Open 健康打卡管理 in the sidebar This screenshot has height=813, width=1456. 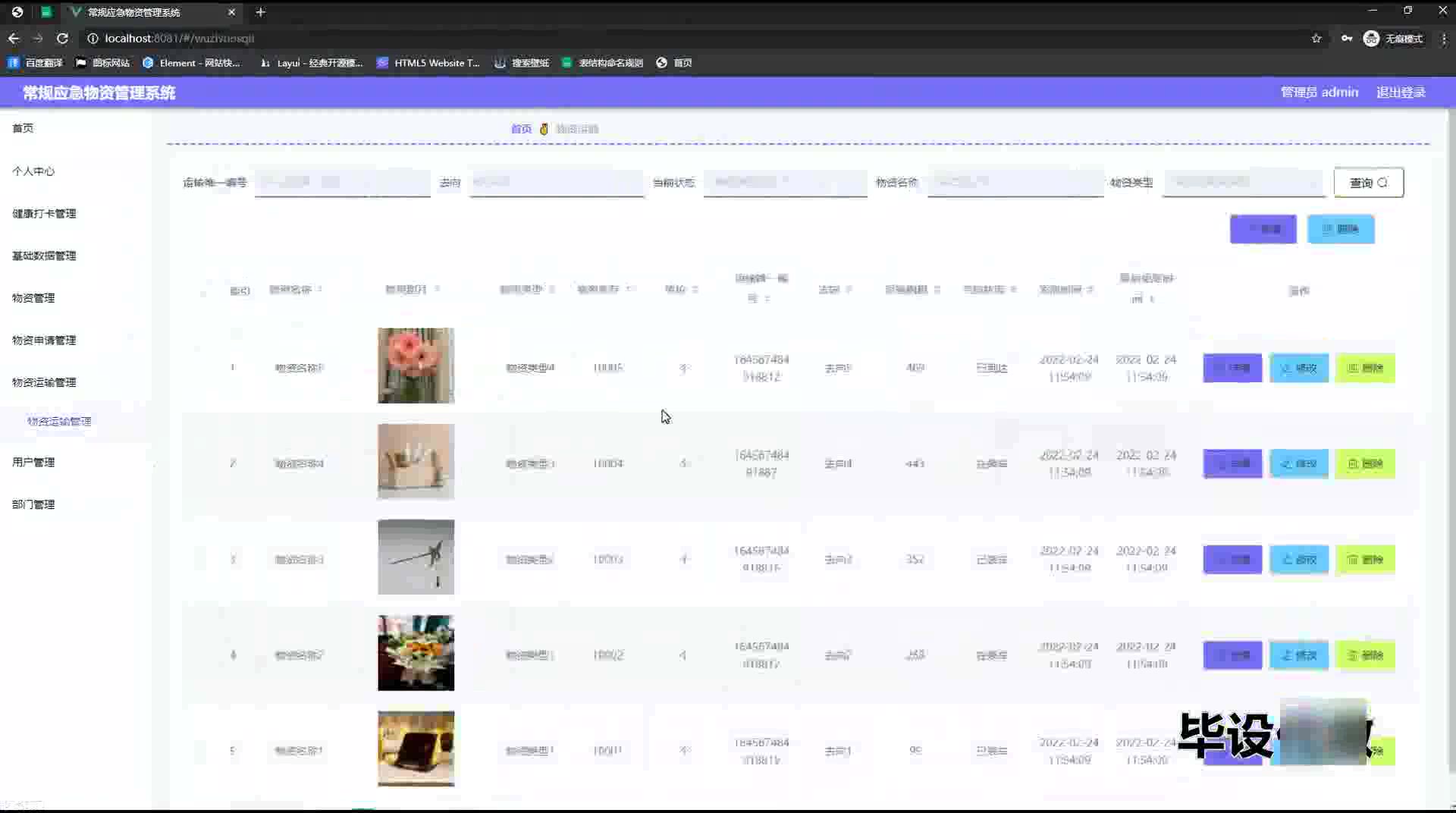pos(44,214)
